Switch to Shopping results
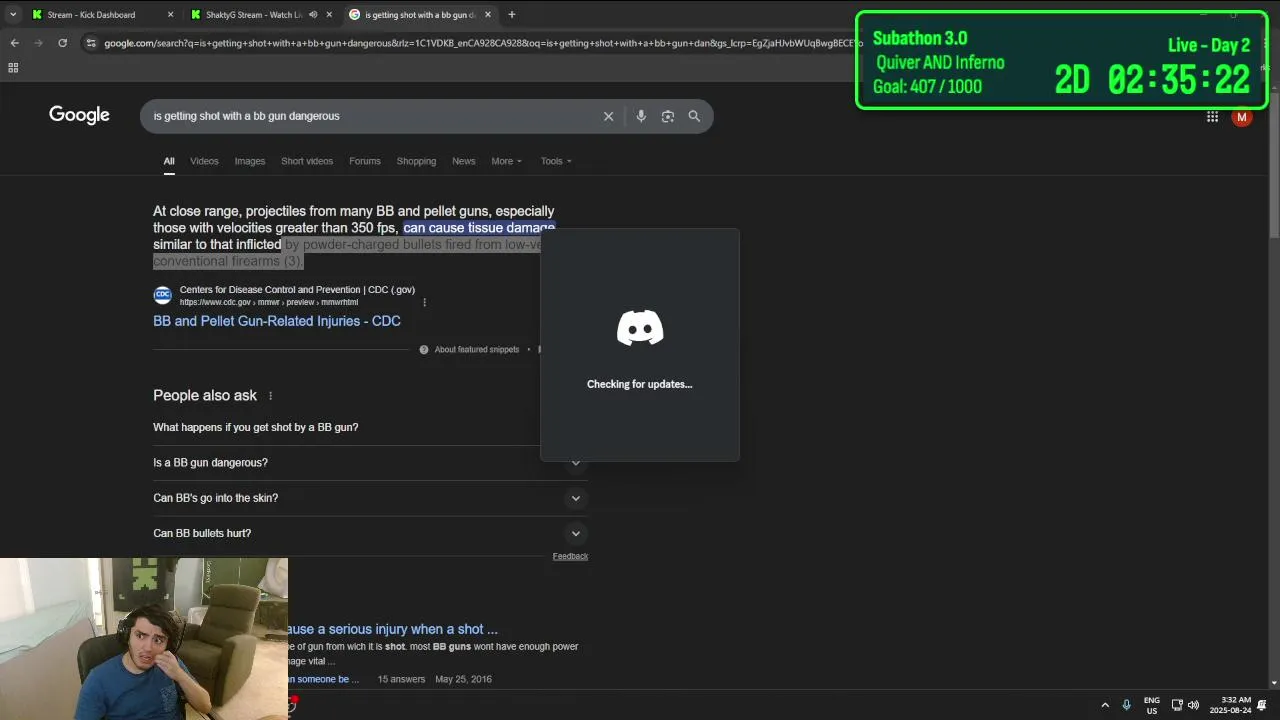 [x=416, y=161]
